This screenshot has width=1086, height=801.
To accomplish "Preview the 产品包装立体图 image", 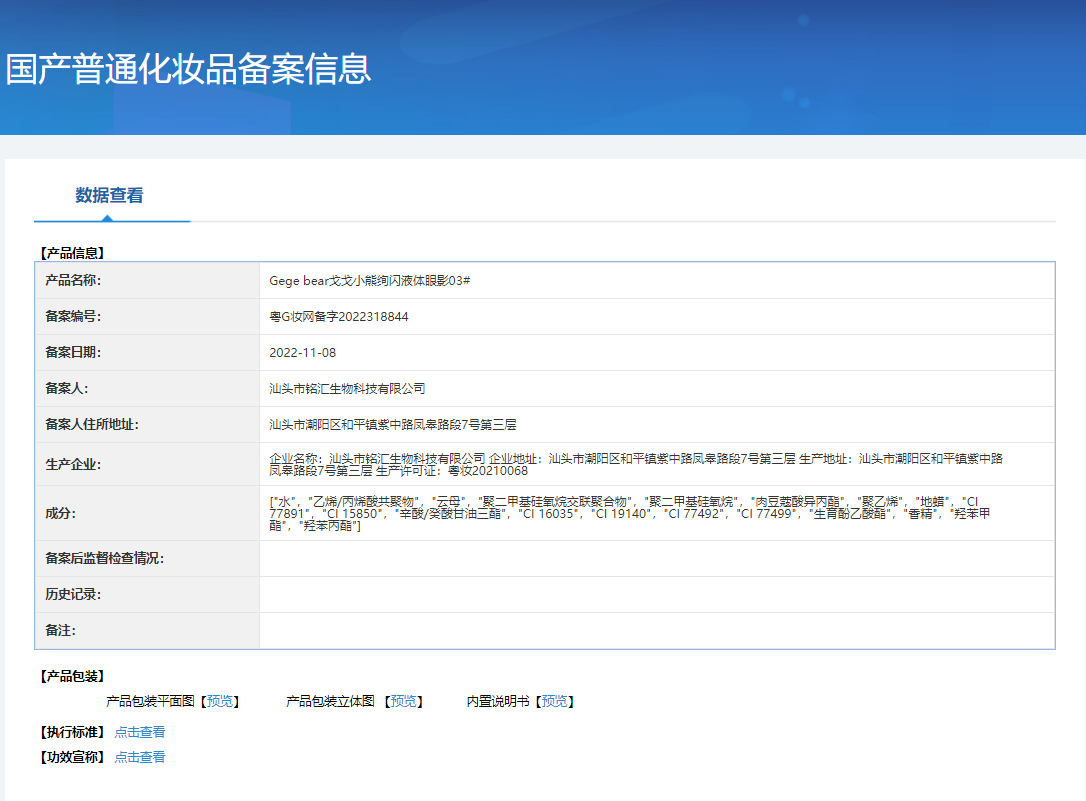I will [403, 701].
